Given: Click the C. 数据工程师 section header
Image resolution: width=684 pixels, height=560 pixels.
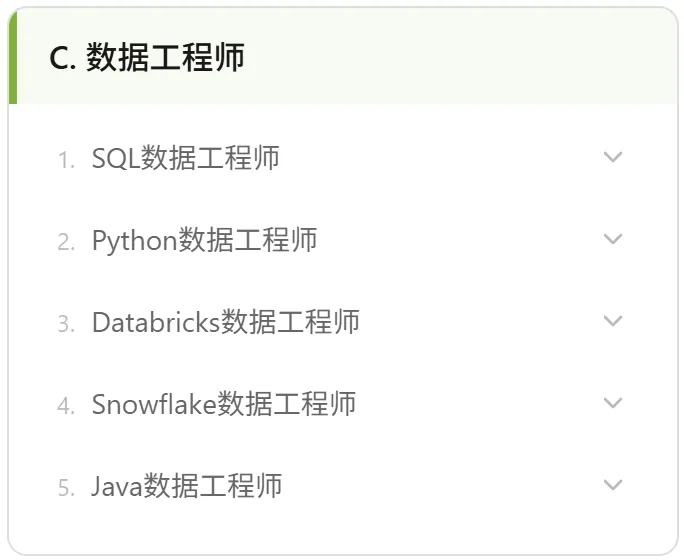Looking at the screenshot, I should coord(147,57).
